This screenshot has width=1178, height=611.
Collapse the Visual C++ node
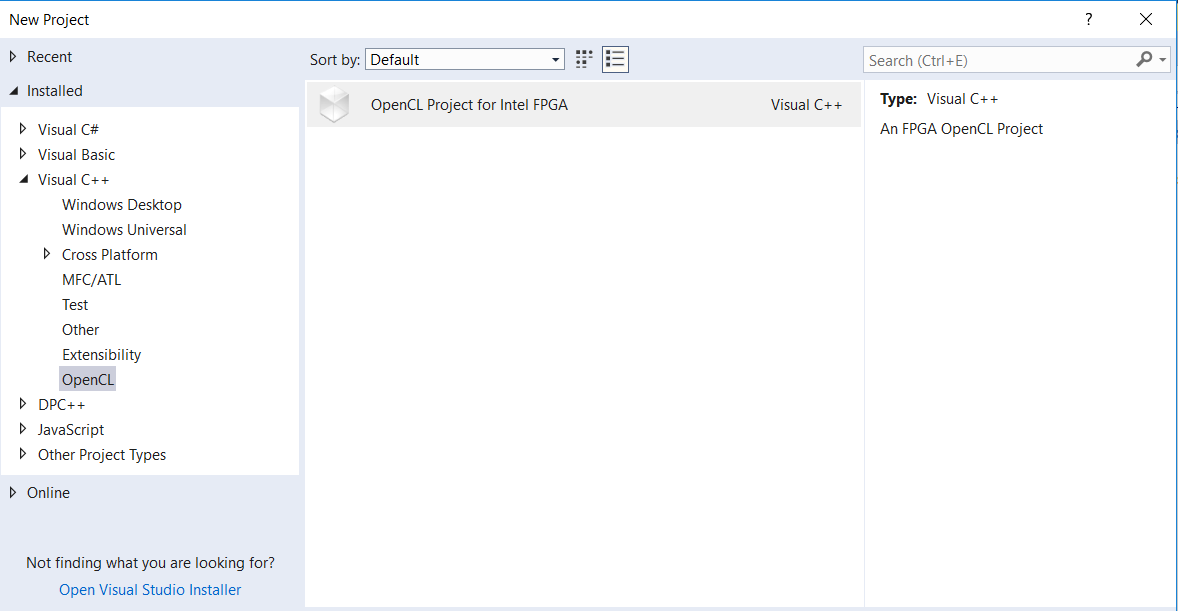pyautogui.click(x=24, y=179)
